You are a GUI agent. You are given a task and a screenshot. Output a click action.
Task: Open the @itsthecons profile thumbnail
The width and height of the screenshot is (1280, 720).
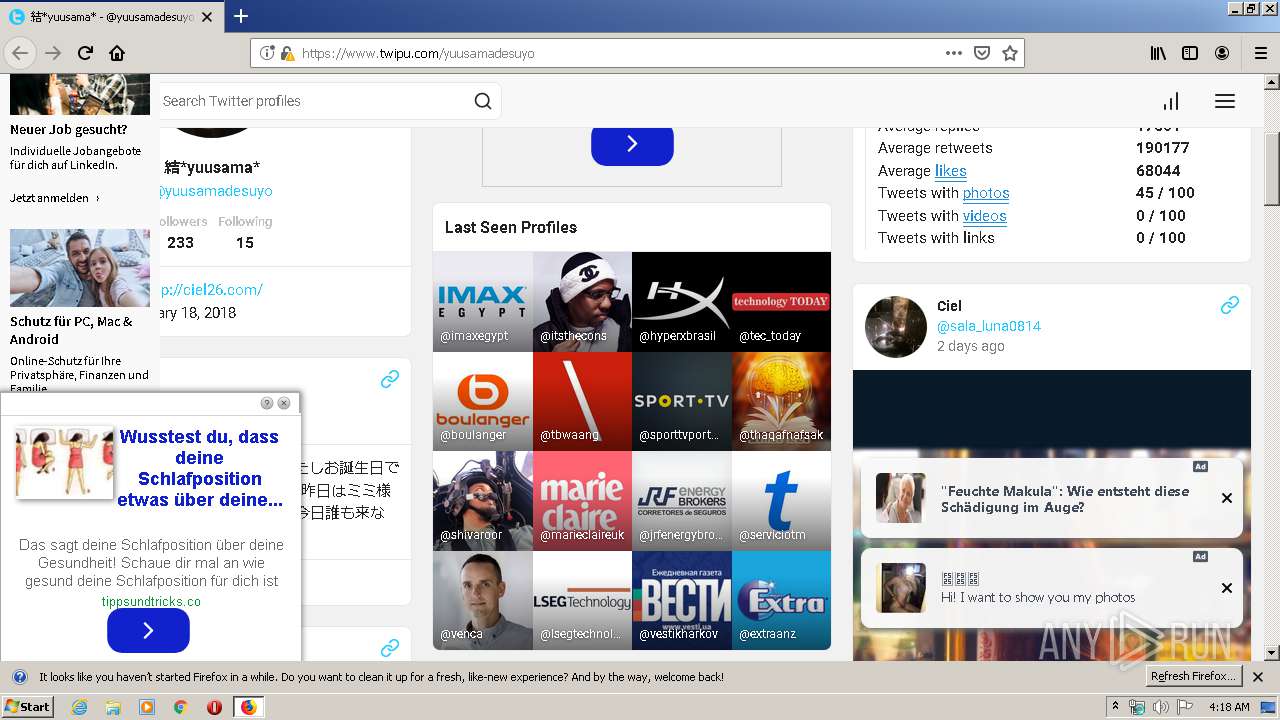pos(582,302)
